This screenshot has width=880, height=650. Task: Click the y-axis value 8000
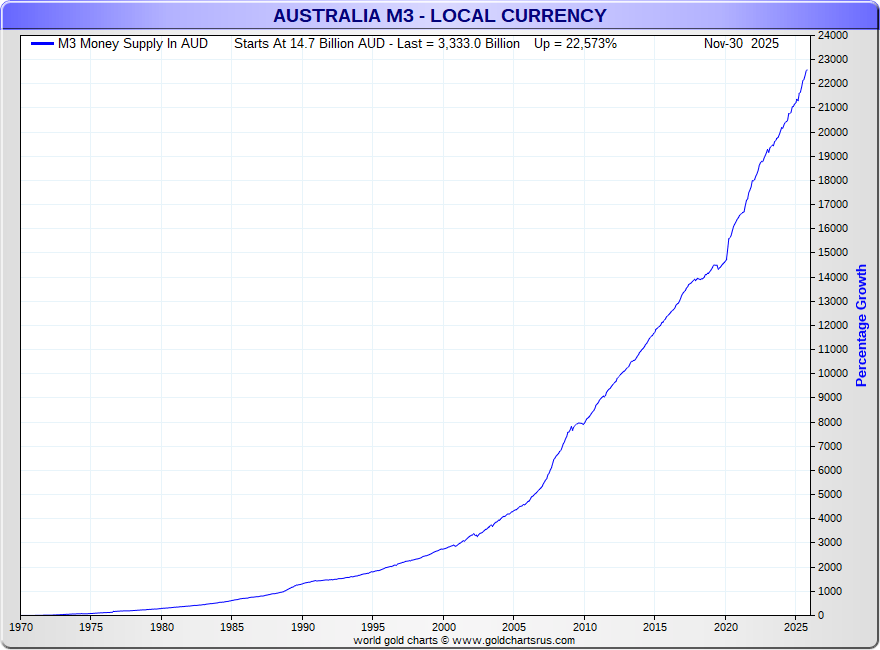(830, 423)
